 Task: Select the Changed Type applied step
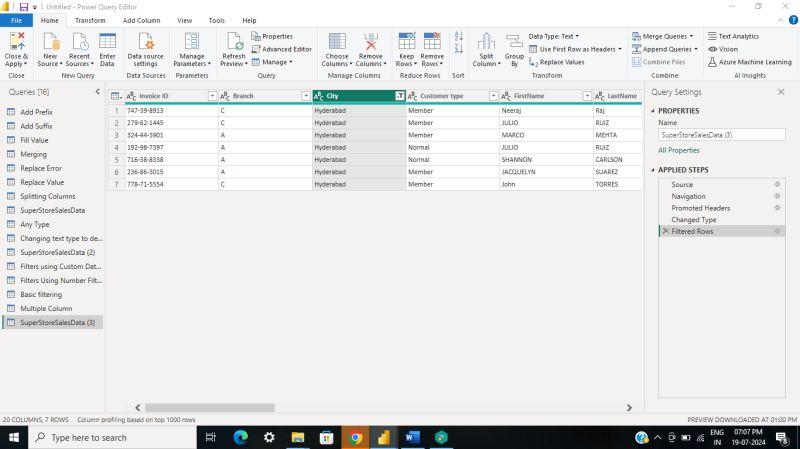click(693, 219)
